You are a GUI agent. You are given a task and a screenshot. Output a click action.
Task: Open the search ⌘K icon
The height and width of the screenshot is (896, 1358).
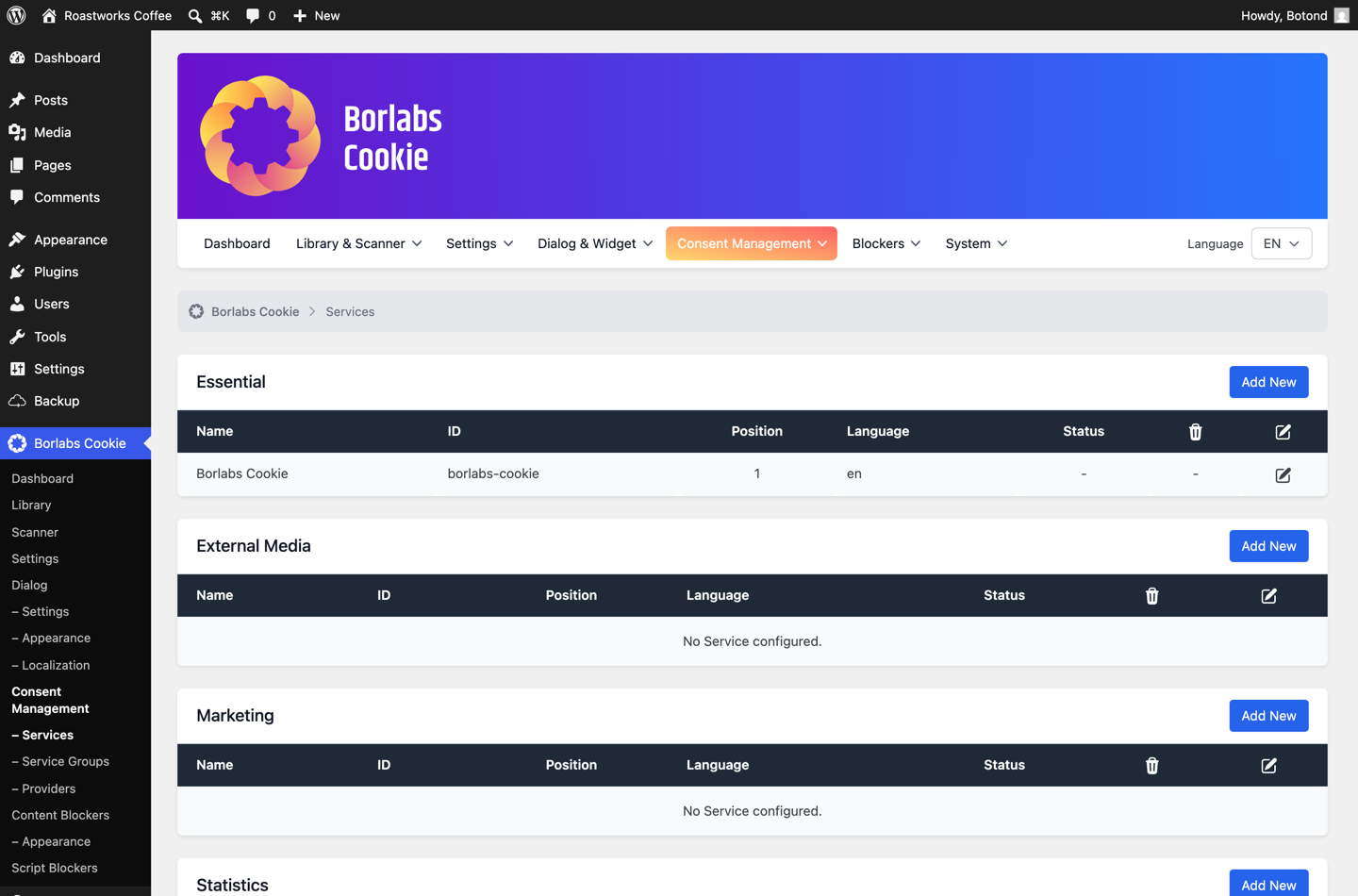point(195,15)
